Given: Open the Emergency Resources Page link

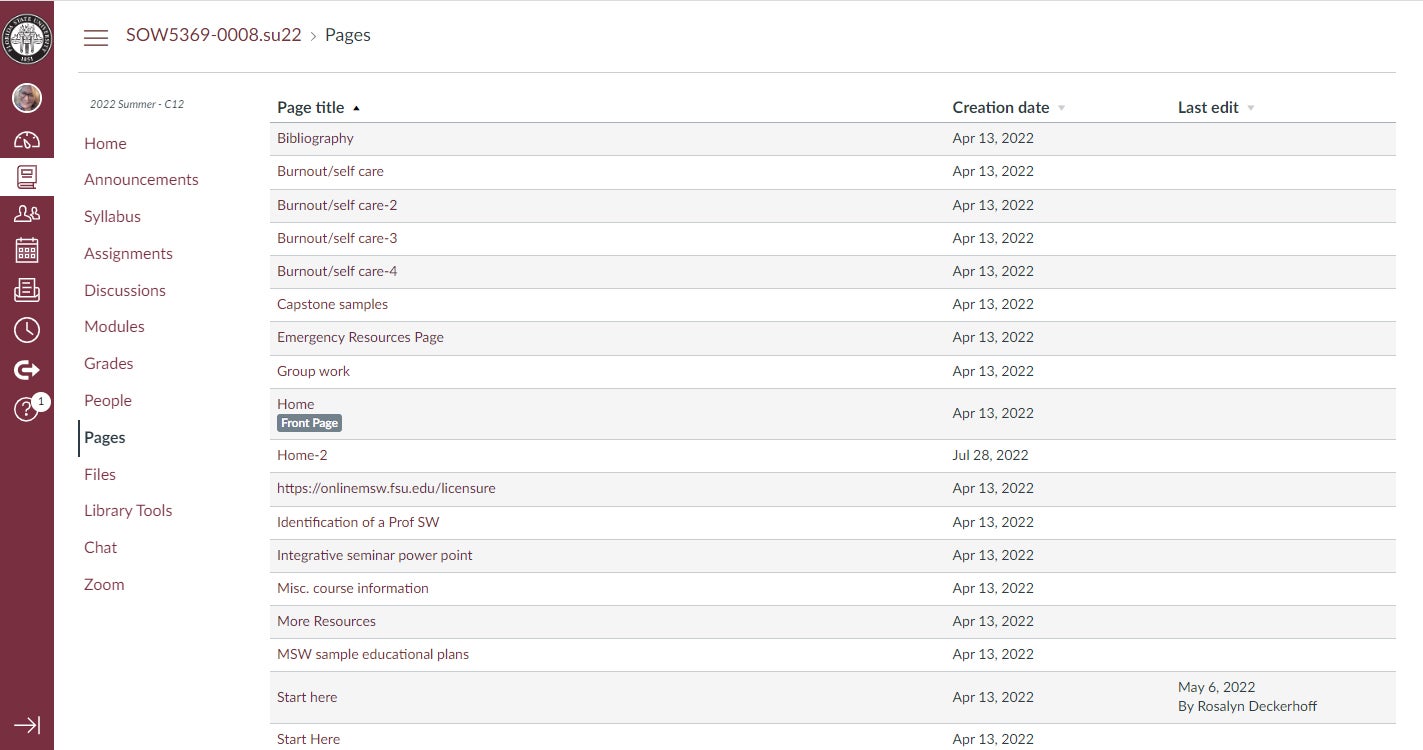Looking at the screenshot, I should pyautogui.click(x=360, y=338).
